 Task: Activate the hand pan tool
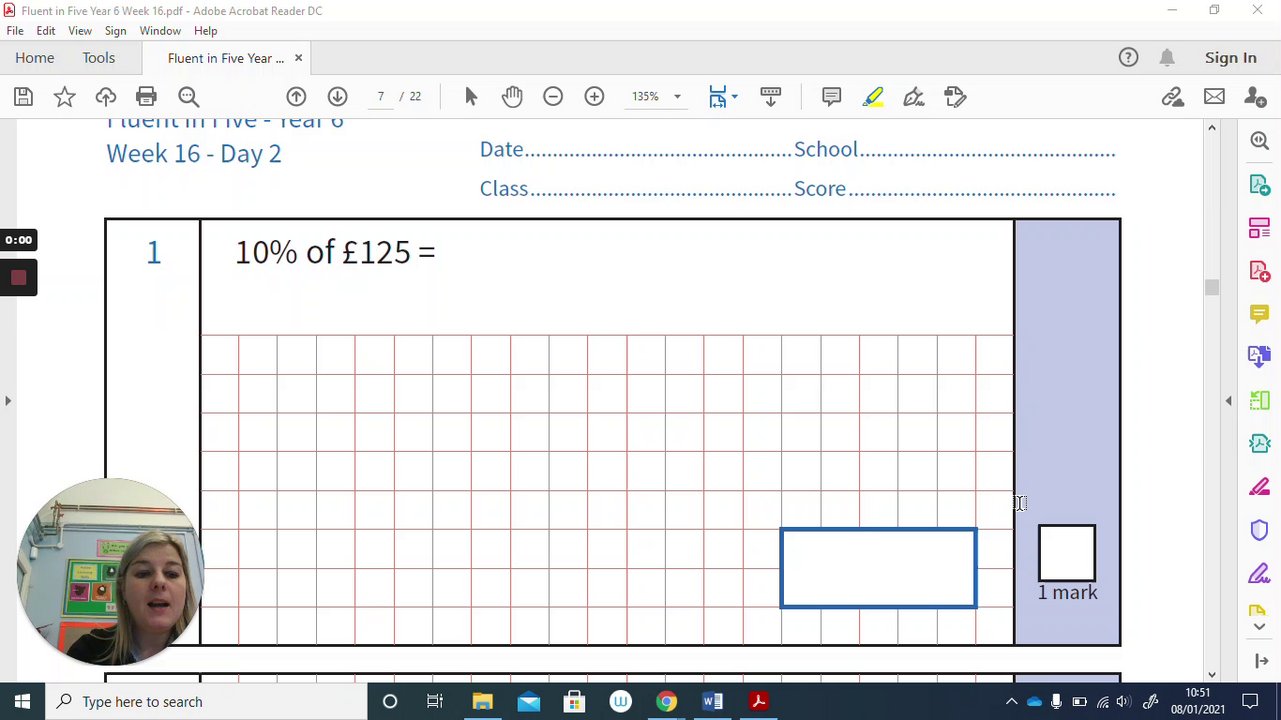click(512, 97)
